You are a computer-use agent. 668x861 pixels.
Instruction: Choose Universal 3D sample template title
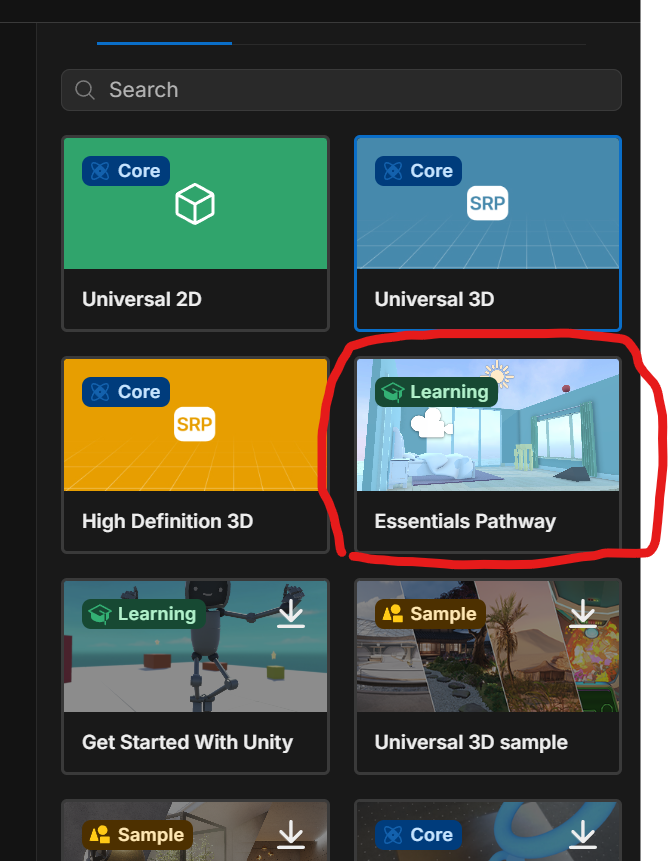[x=471, y=742]
